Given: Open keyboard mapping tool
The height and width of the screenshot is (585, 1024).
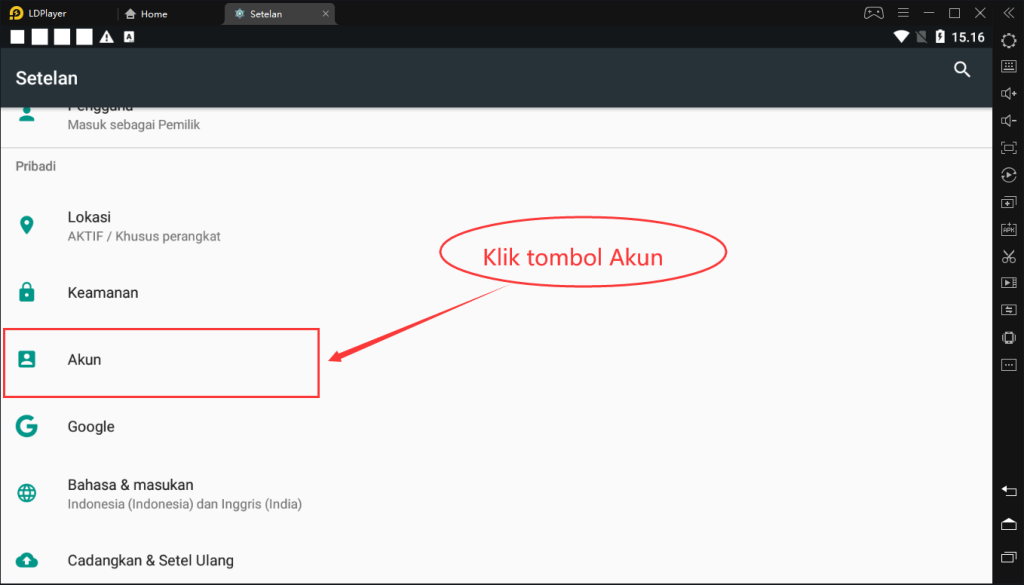Looking at the screenshot, I should 1009,66.
